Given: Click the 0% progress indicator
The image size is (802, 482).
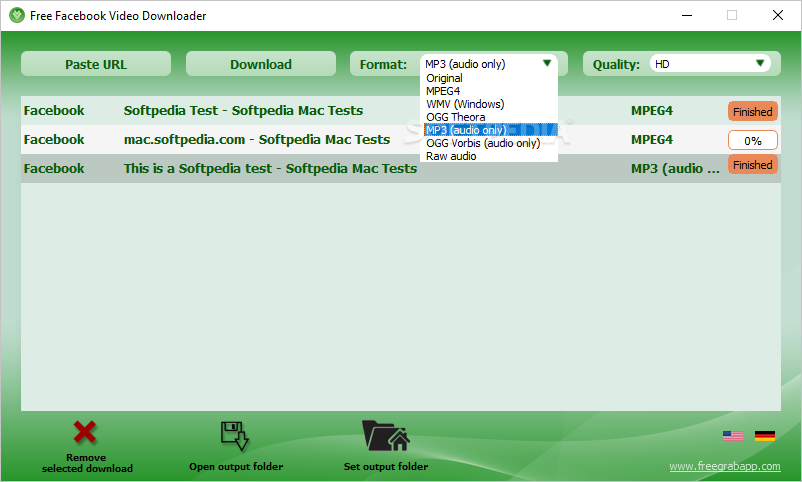Looking at the screenshot, I should (x=752, y=140).
